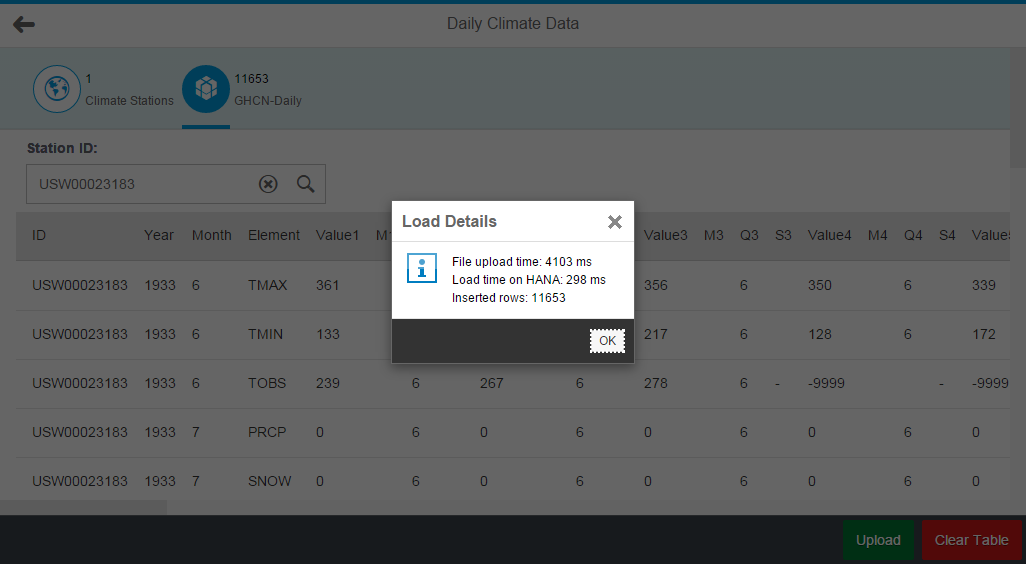The image size is (1026, 564).
Task: Click the Element column header
Action: (x=274, y=236)
